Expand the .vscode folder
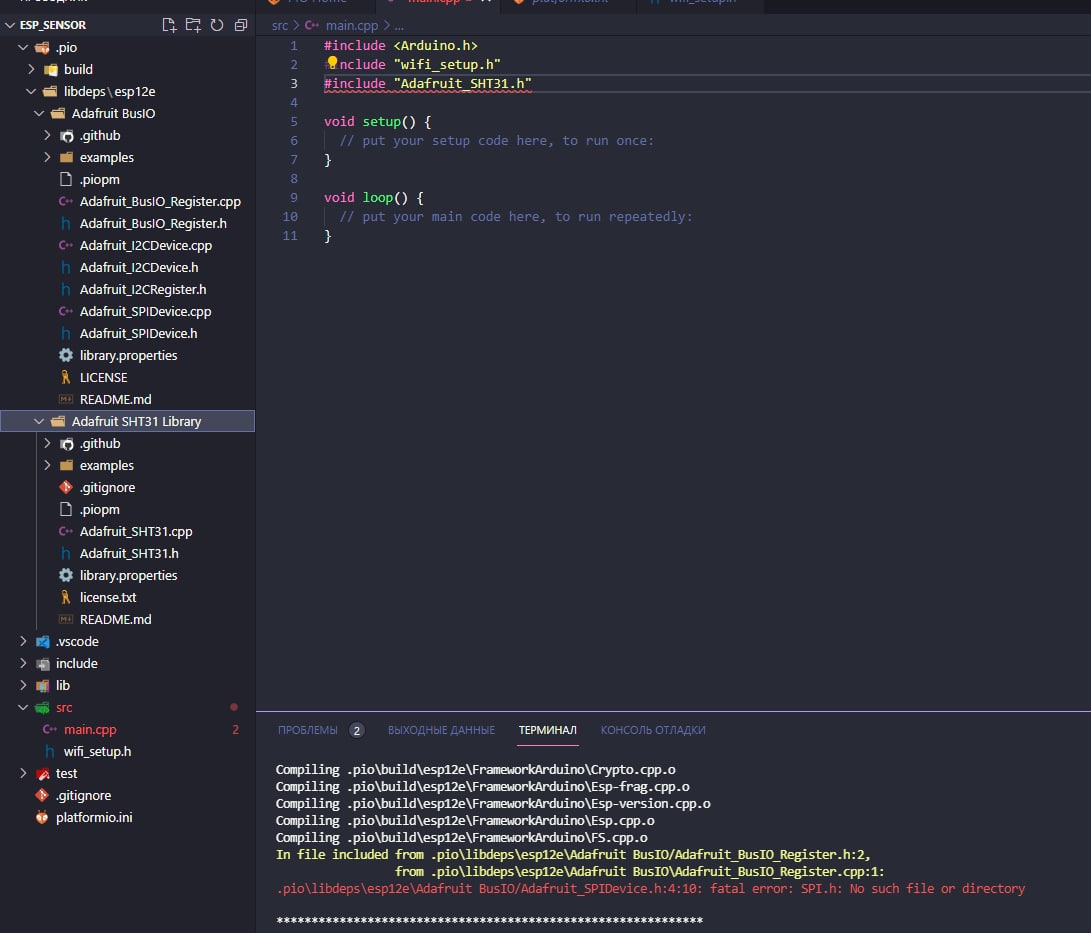 pyautogui.click(x=77, y=641)
